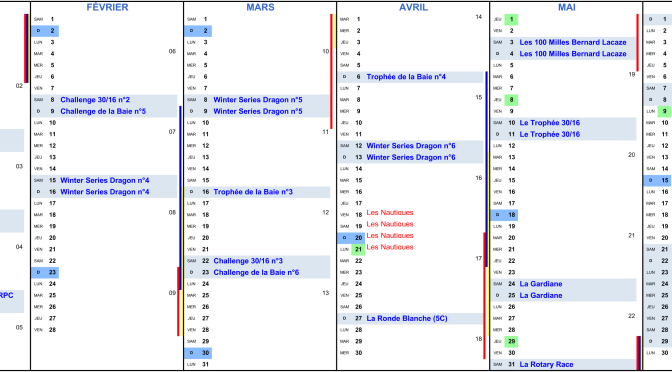Open La Ronde Blanche (5C) event

[x=407, y=319]
